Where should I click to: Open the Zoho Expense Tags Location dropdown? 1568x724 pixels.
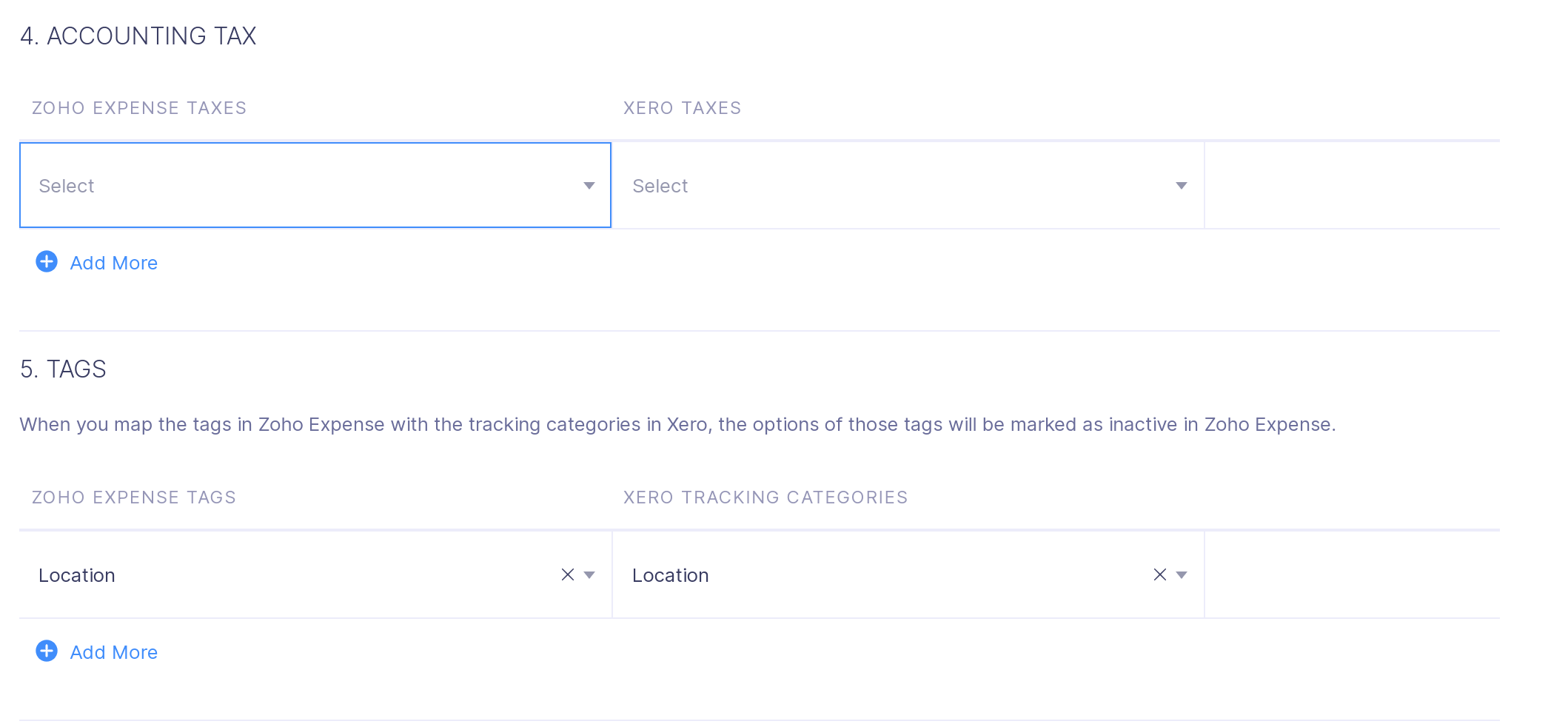(296, 574)
